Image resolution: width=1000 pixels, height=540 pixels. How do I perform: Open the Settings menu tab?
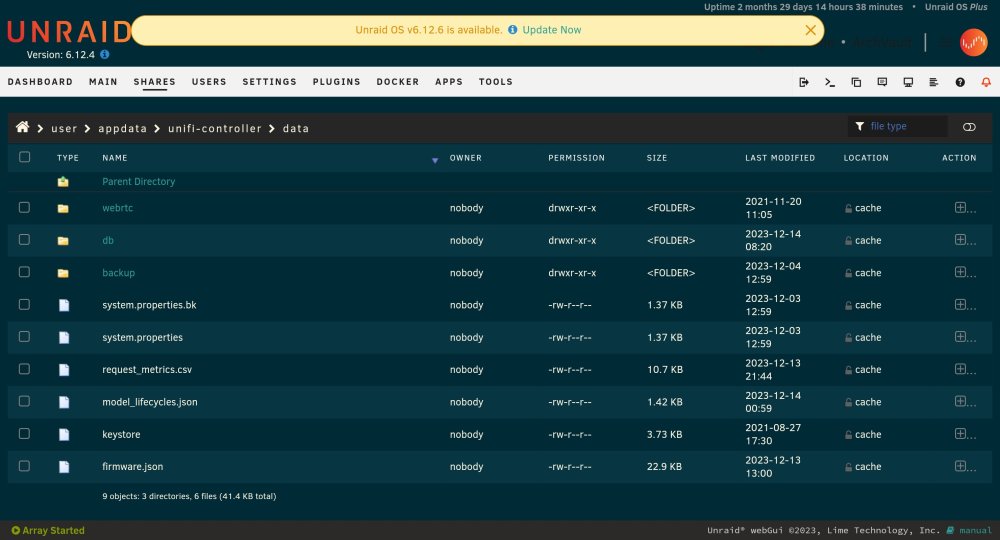click(269, 82)
